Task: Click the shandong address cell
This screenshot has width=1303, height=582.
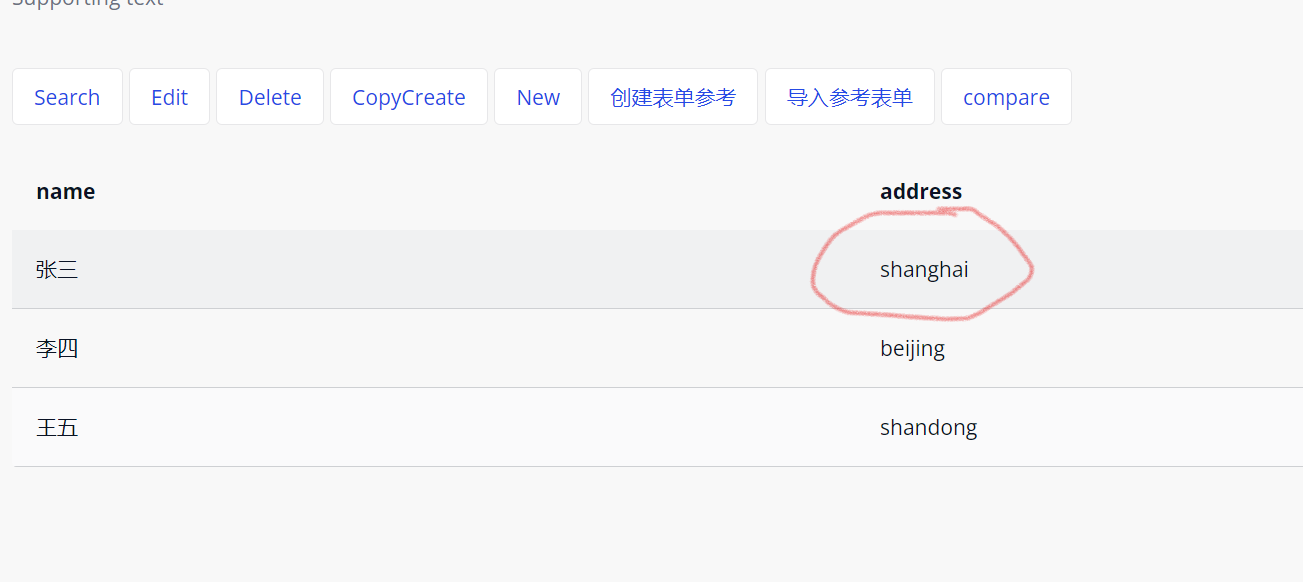Action: click(x=928, y=428)
